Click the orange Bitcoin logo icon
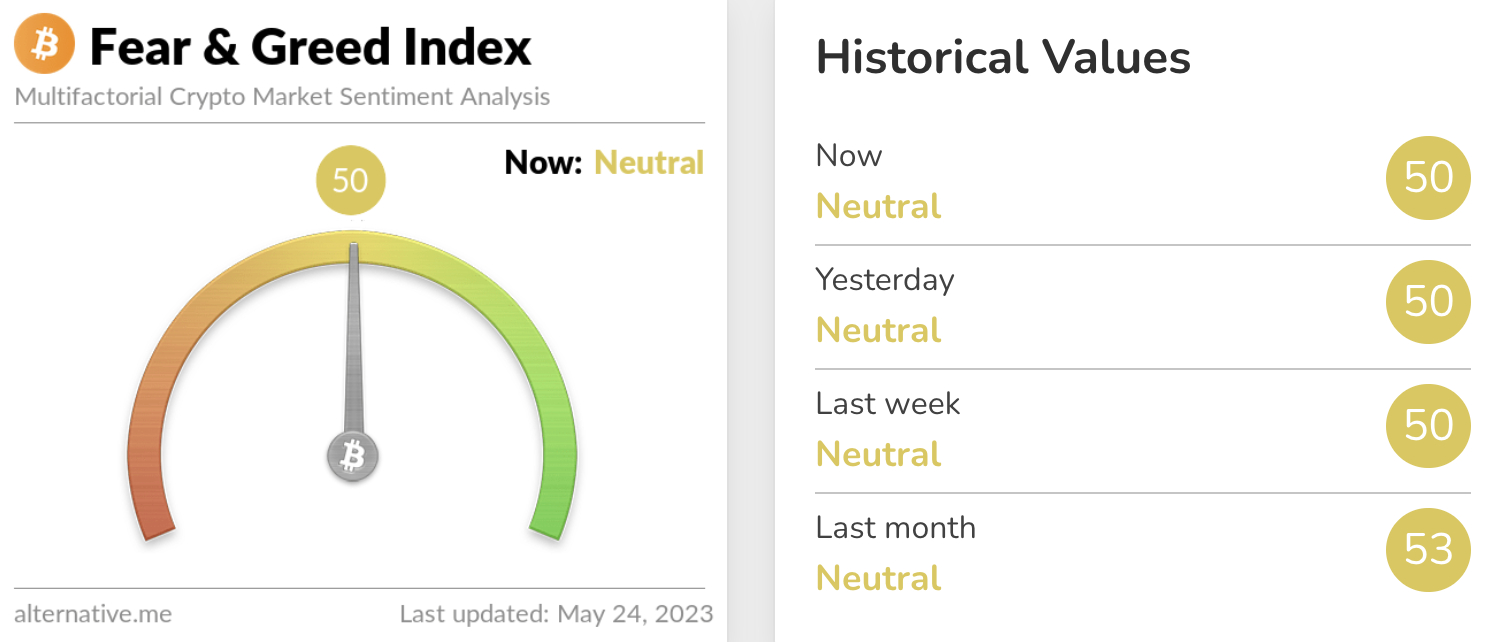The height and width of the screenshot is (642, 1502). coord(45,45)
